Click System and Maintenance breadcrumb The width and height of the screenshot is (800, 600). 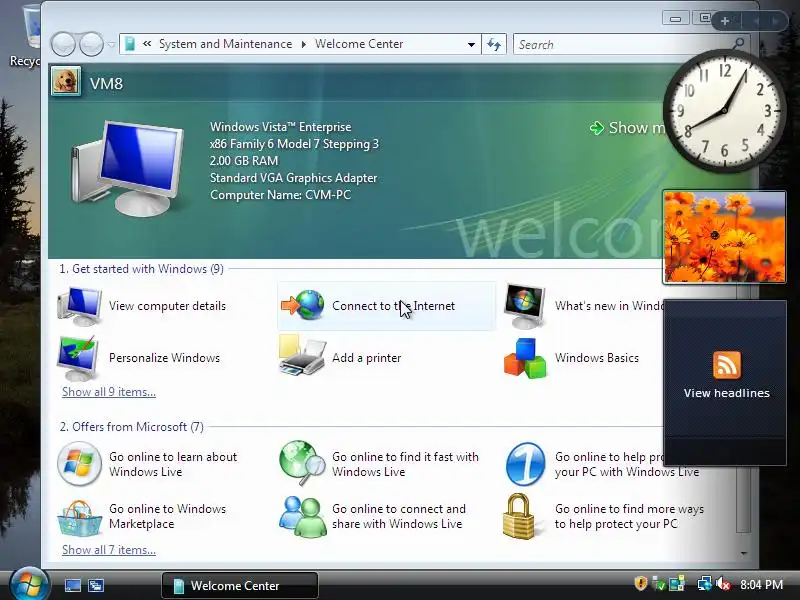pos(225,44)
